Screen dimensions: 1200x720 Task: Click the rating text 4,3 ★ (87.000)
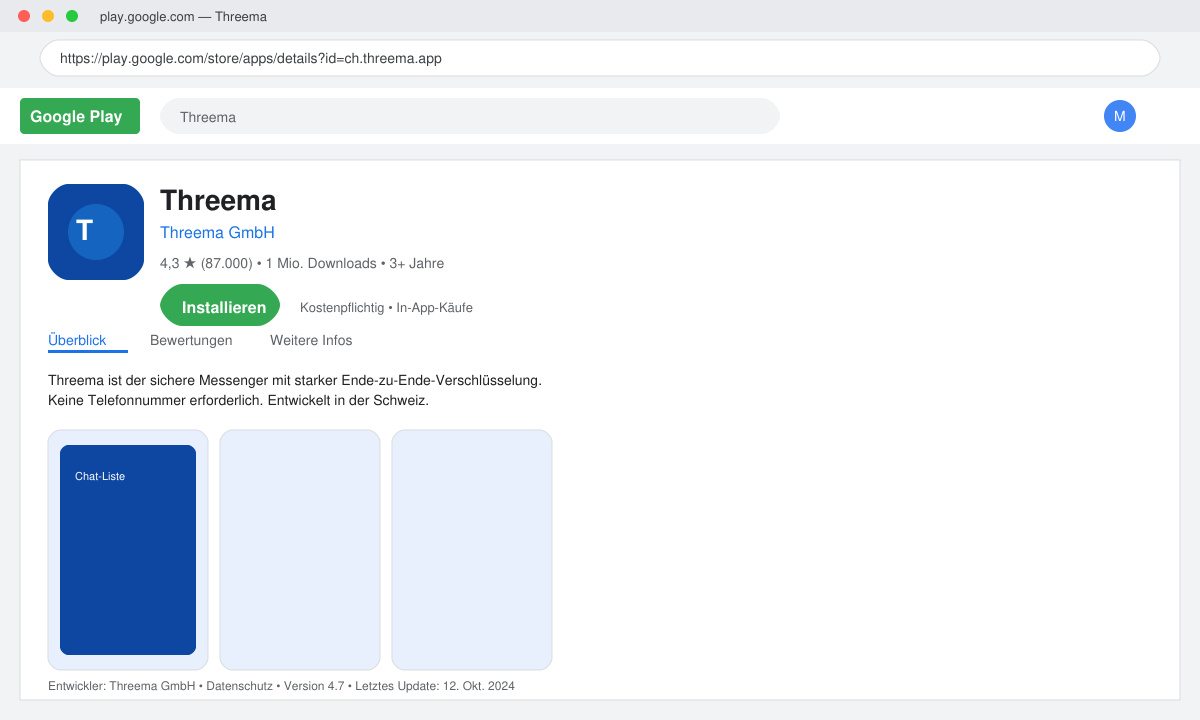tap(206, 263)
